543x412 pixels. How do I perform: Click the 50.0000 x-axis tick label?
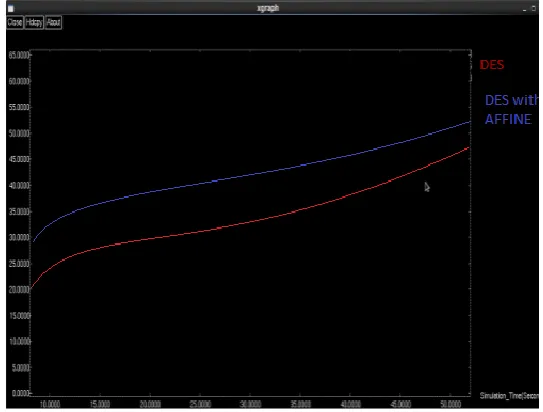pyautogui.click(x=450, y=404)
